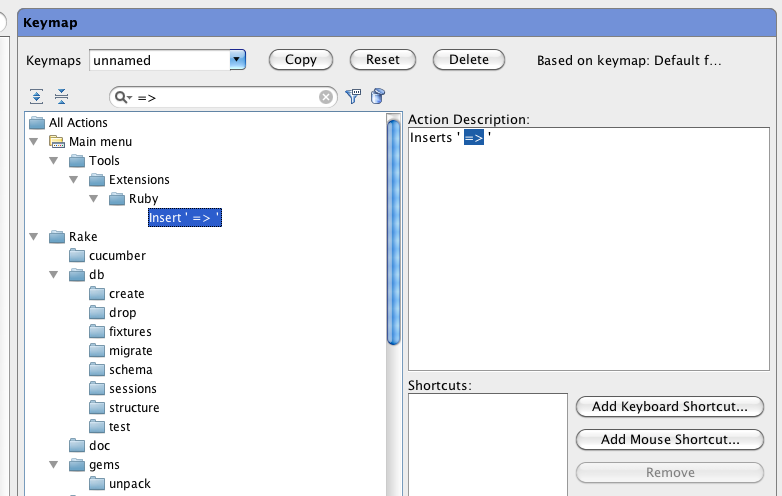Screen dimensions: 782x496
Task: Collapse the Tools tree node
Action: pos(54,161)
